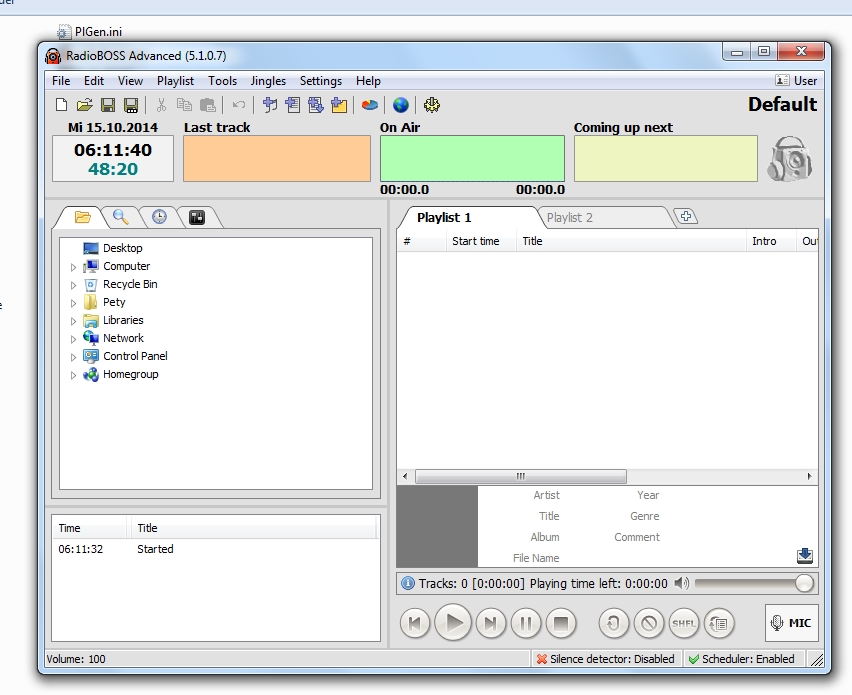Click the blue download arrow icon in the track info panel
Image resolution: width=852 pixels, height=695 pixels.
click(x=805, y=555)
